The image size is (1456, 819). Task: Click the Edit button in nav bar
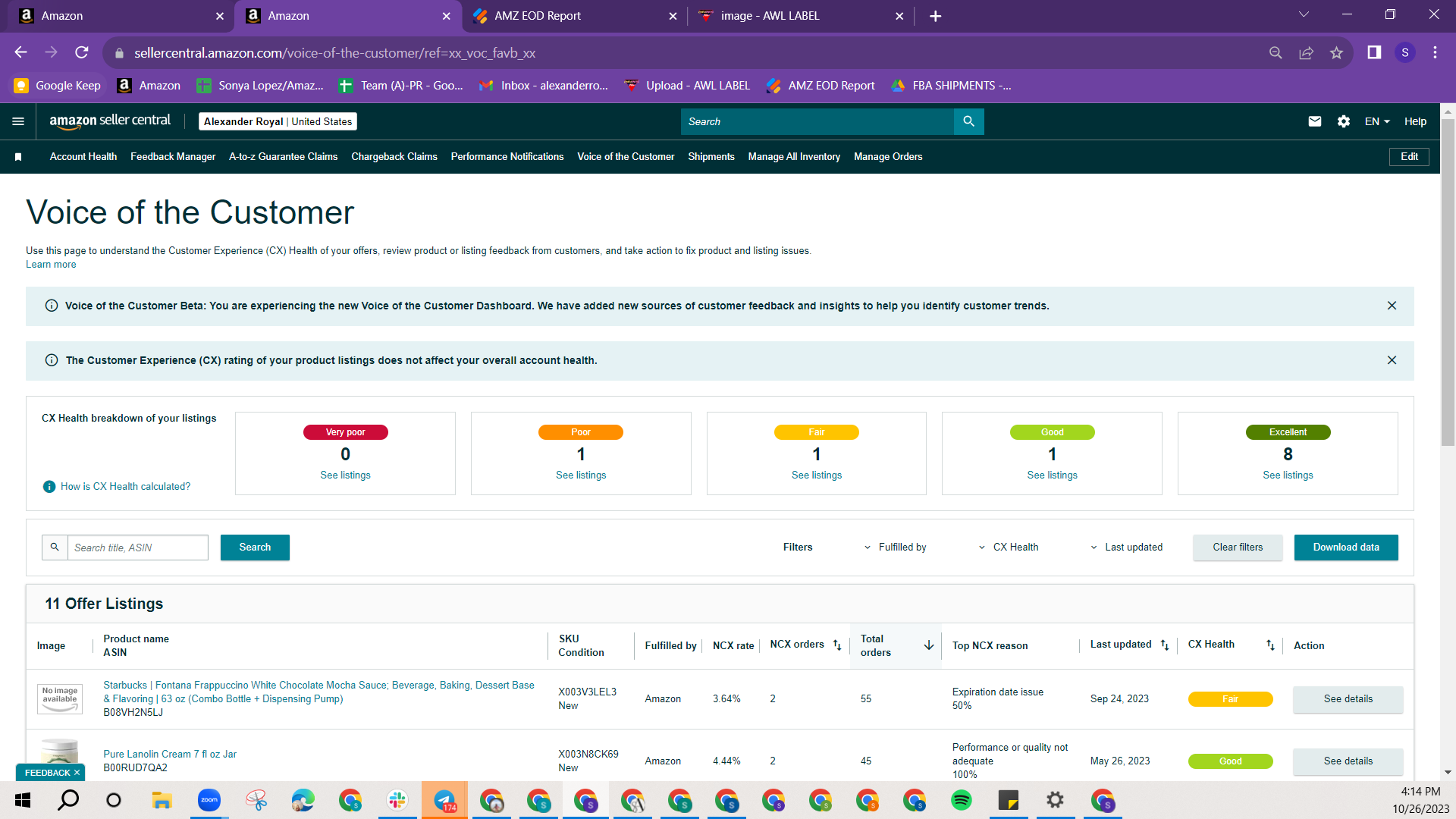tap(1409, 157)
